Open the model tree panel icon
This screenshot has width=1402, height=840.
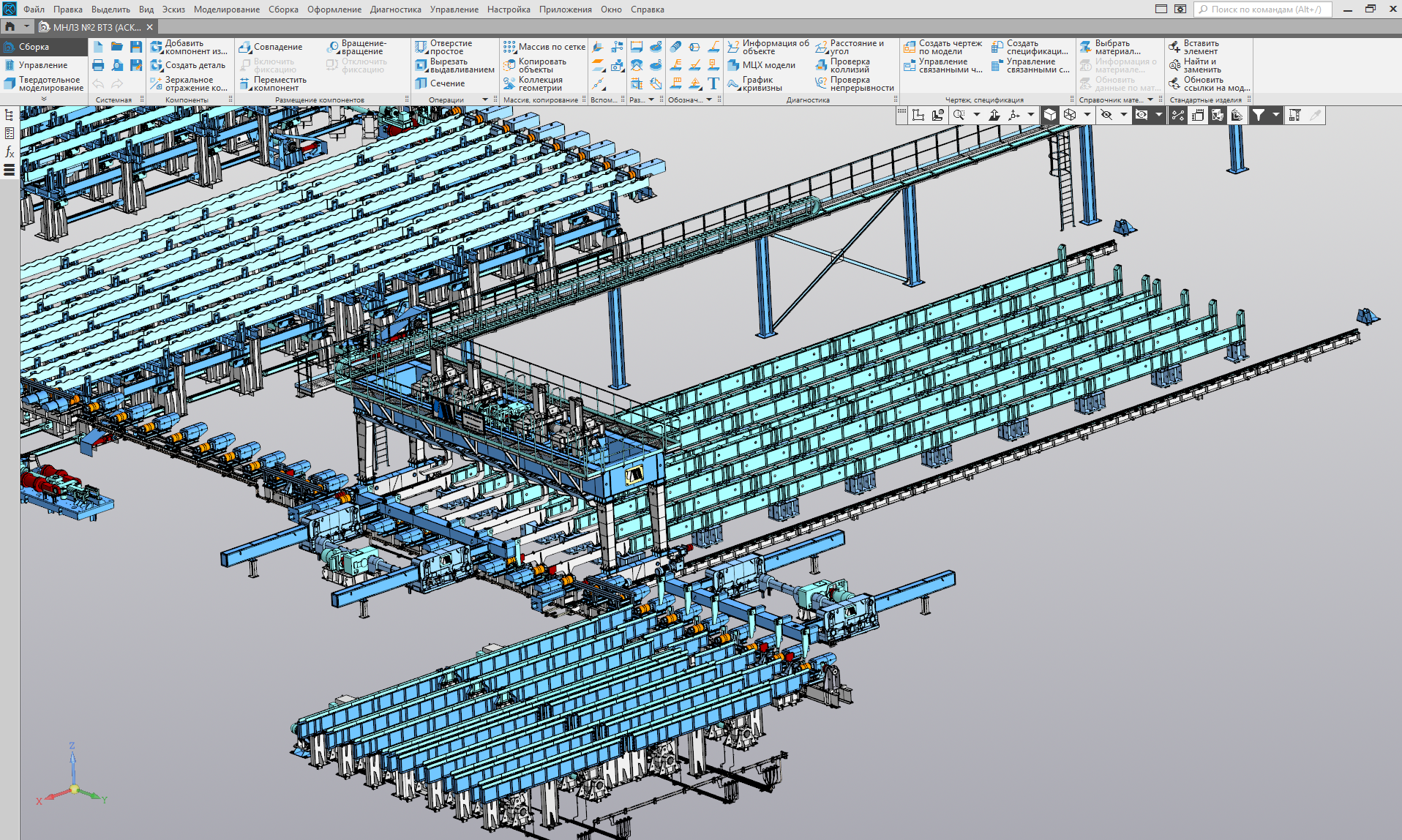[10, 115]
